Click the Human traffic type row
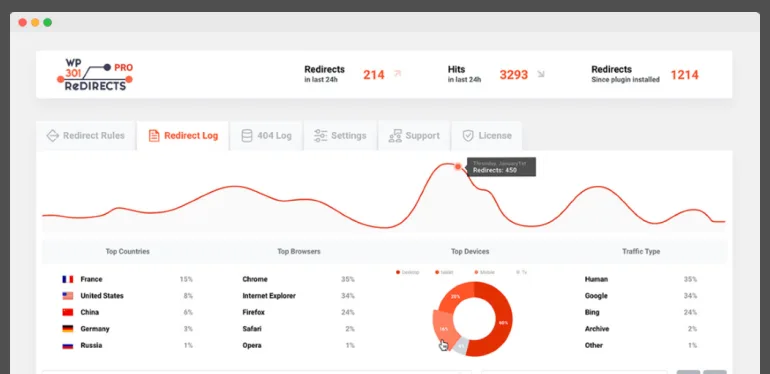This screenshot has height=374, width=770. pyautogui.click(x=641, y=279)
